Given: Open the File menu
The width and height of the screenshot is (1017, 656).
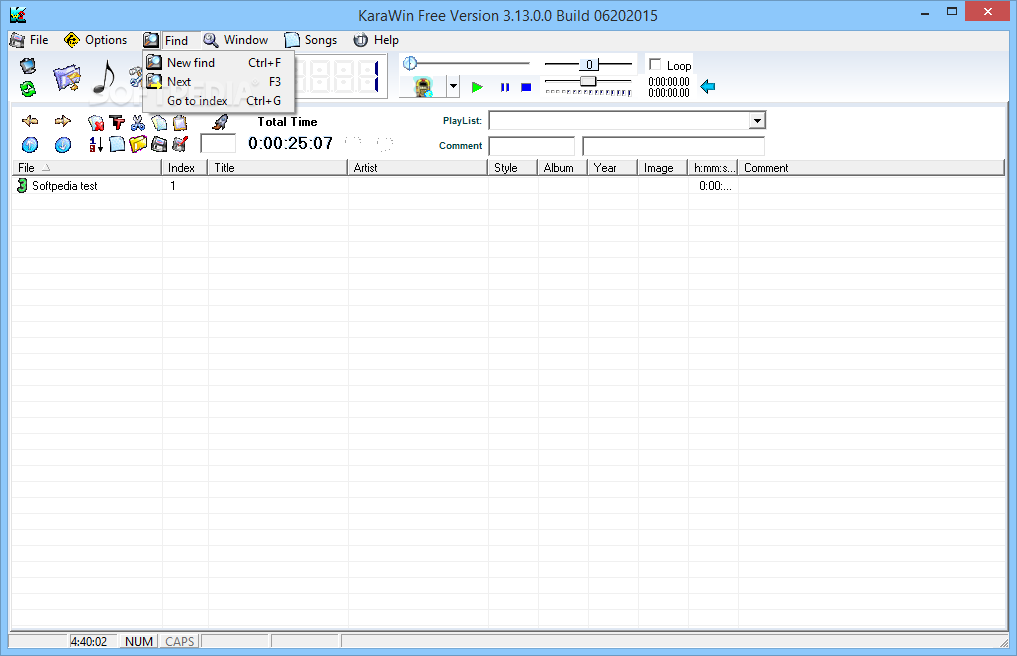Looking at the screenshot, I should (x=29, y=40).
